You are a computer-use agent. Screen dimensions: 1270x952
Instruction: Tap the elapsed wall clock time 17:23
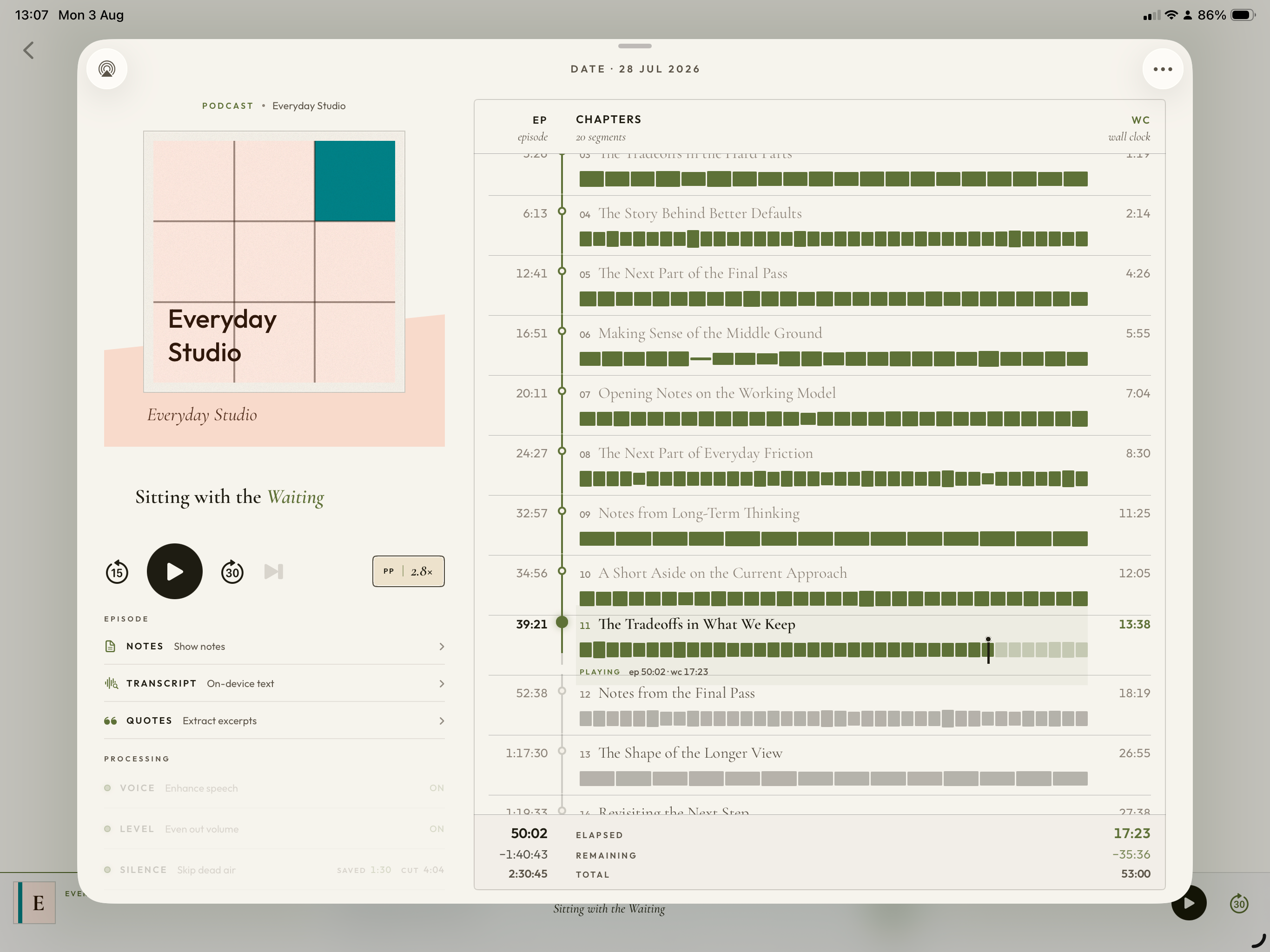point(1131,833)
